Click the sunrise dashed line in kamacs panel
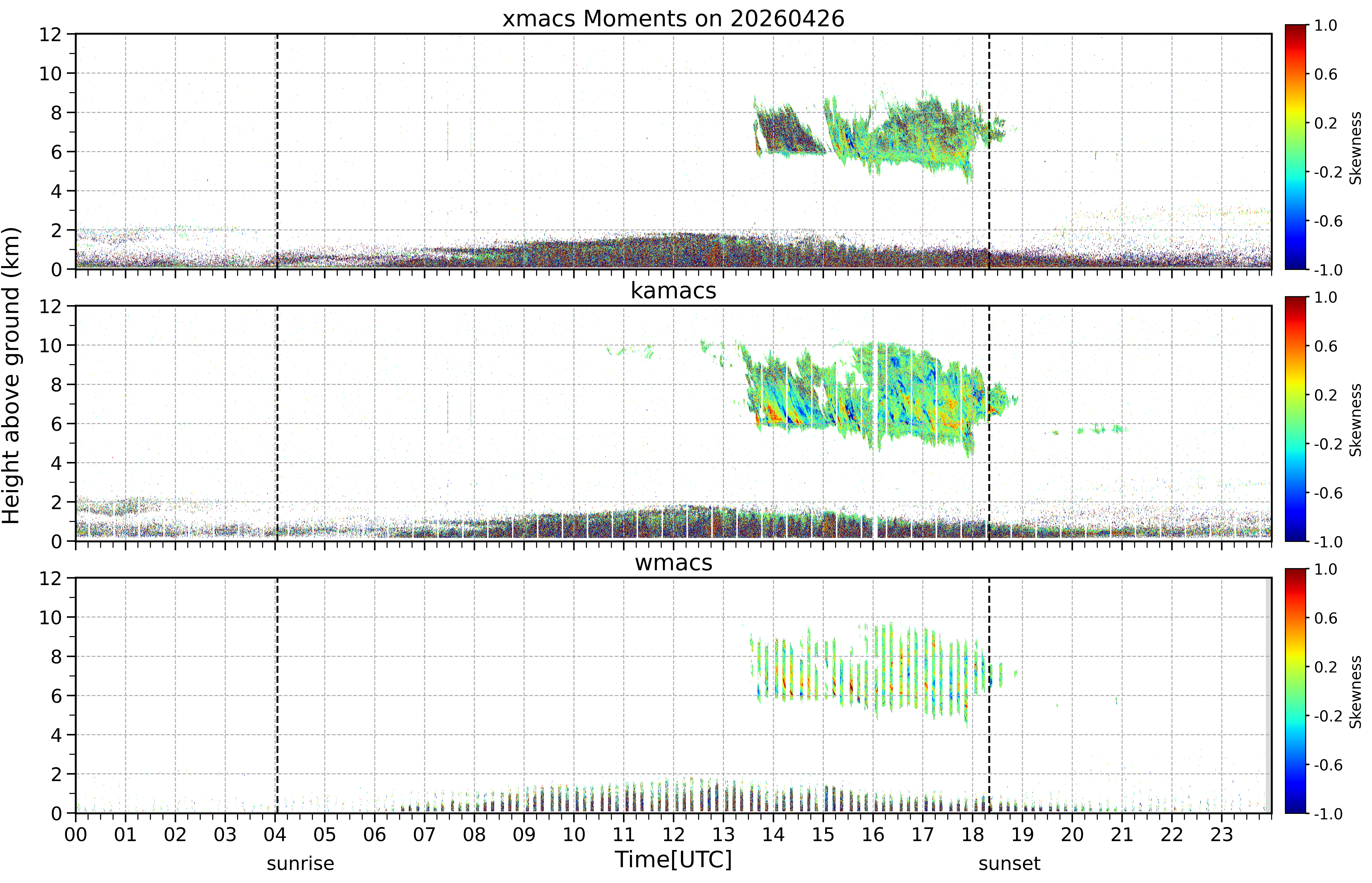 277,423
